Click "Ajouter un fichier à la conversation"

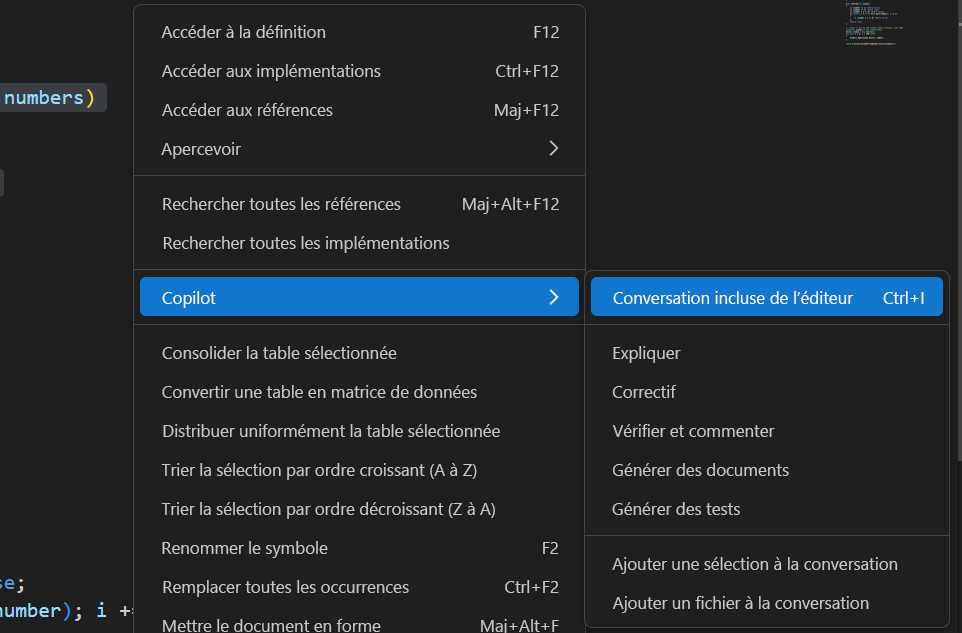coord(740,603)
